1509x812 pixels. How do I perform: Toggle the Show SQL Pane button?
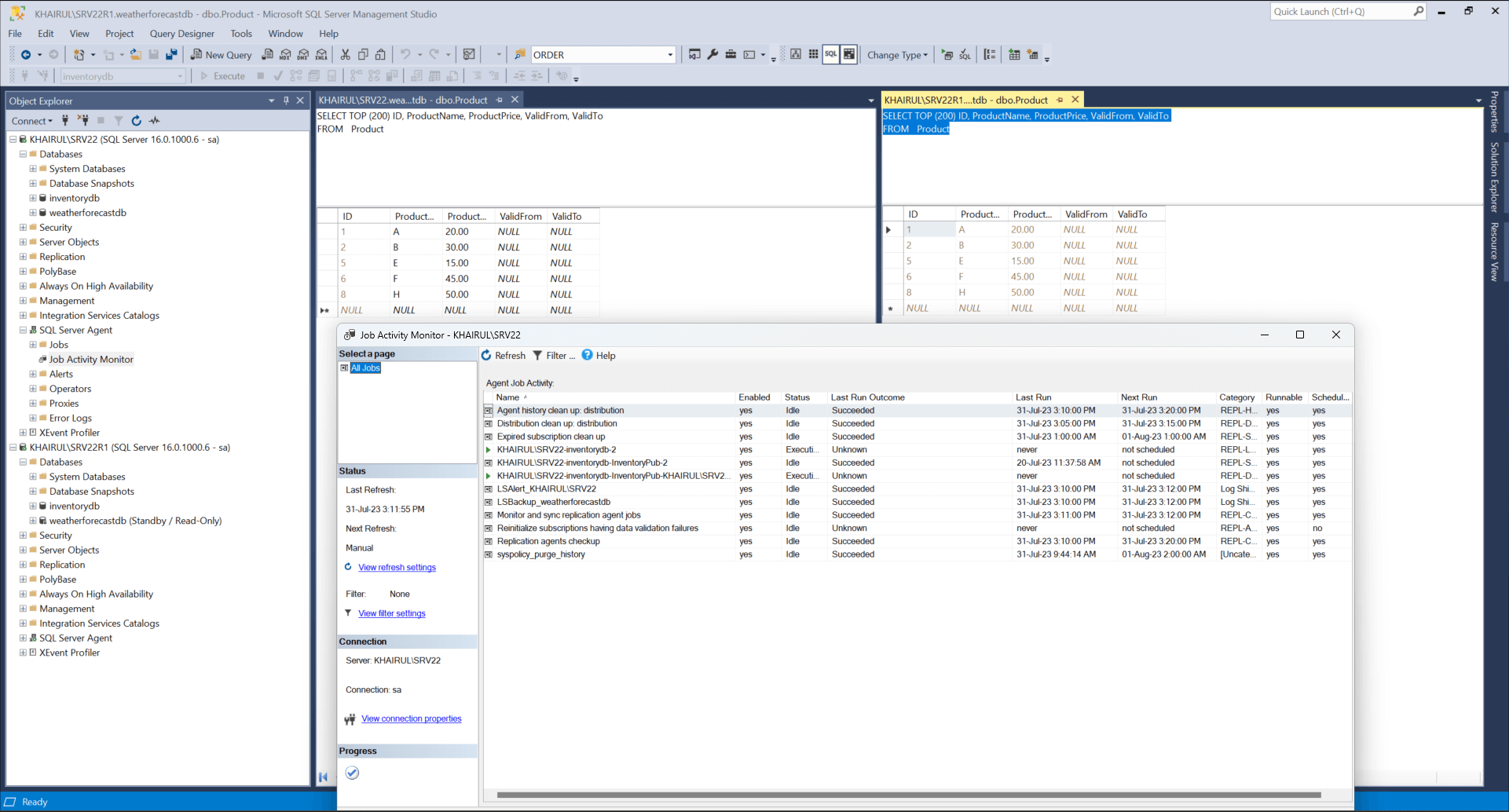point(831,54)
